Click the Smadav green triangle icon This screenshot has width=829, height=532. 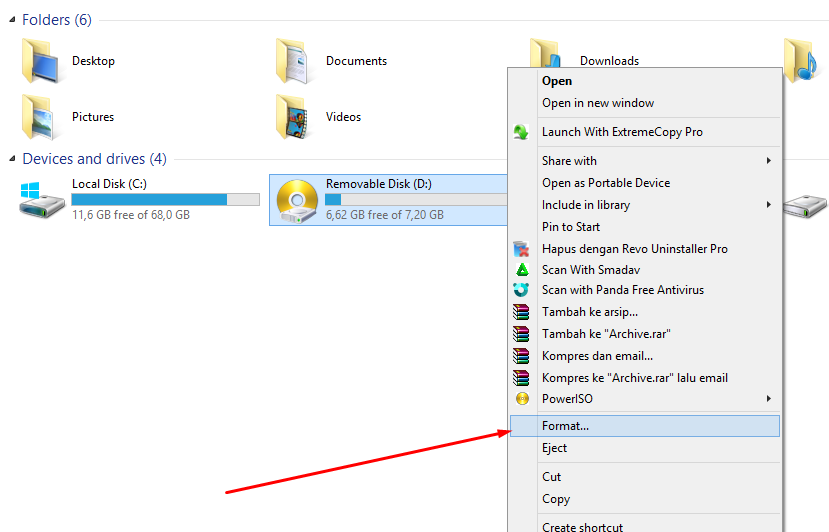tap(522, 270)
